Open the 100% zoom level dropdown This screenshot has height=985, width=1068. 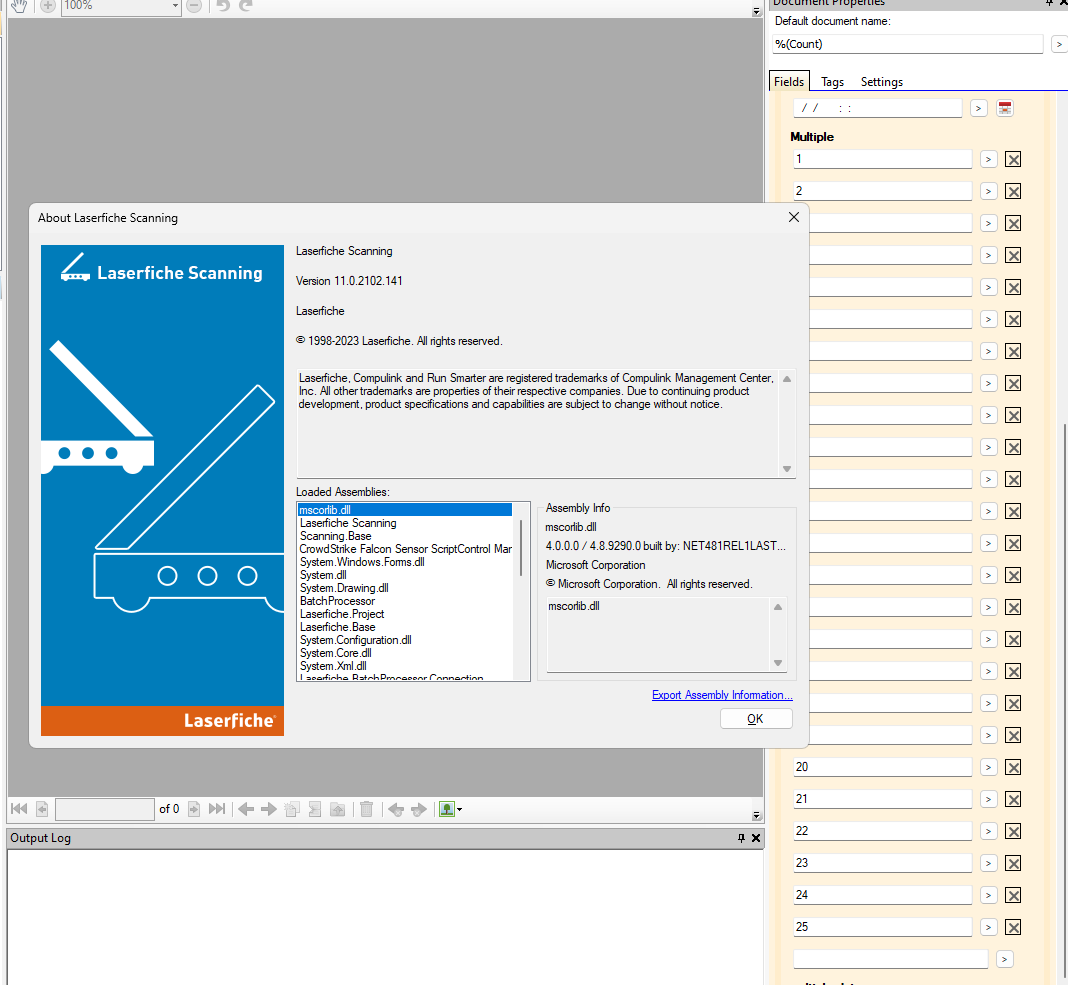pyautogui.click(x=175, y=6)
